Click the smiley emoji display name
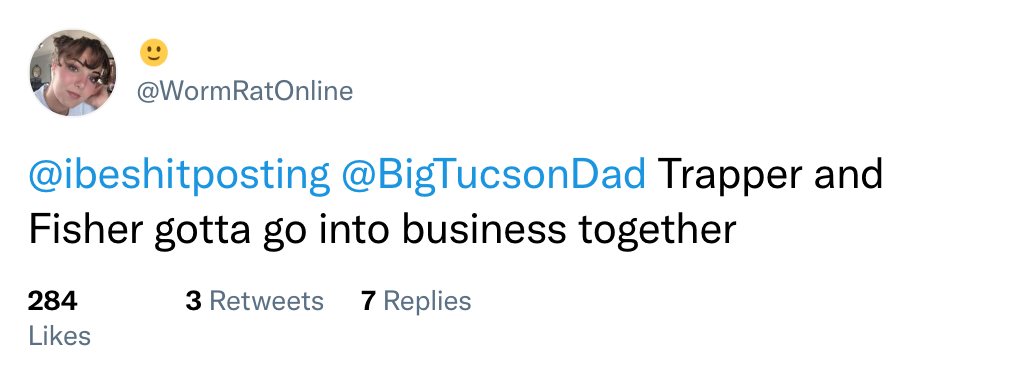Screen dimensions: 1019x374 (x=154, y=53)
